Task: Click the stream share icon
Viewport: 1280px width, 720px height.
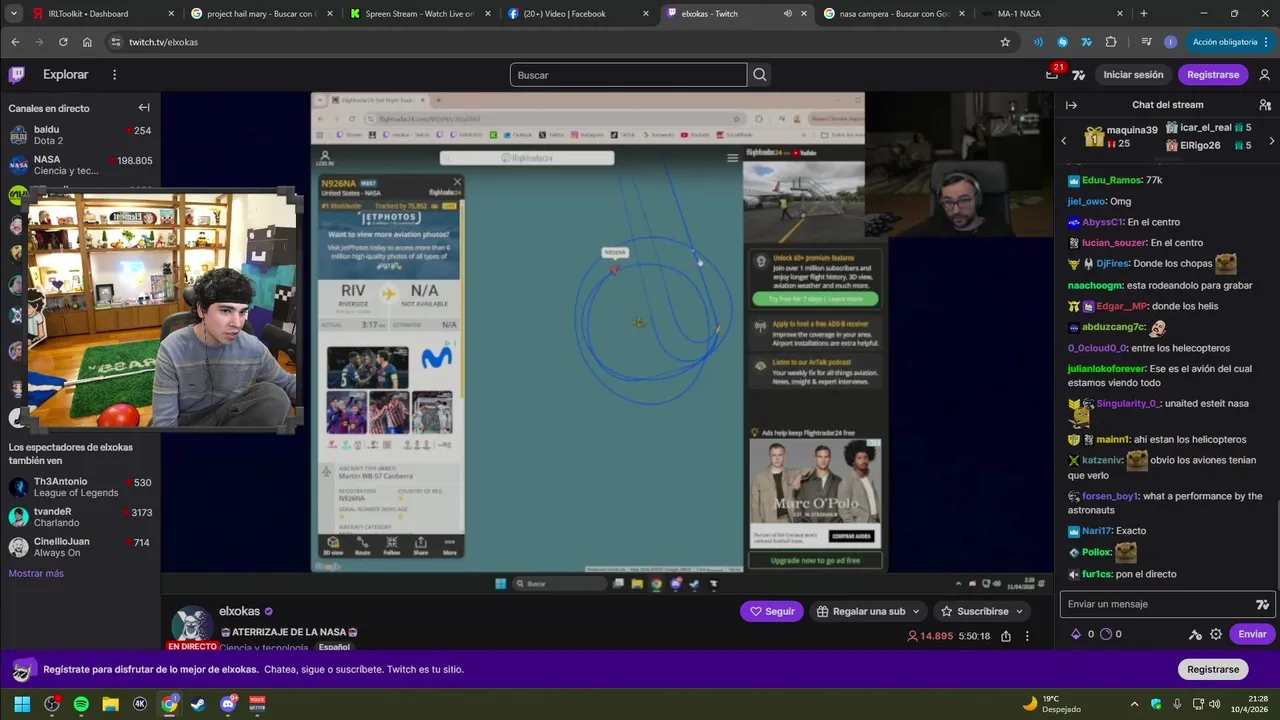Action: tap(1006, 636)
